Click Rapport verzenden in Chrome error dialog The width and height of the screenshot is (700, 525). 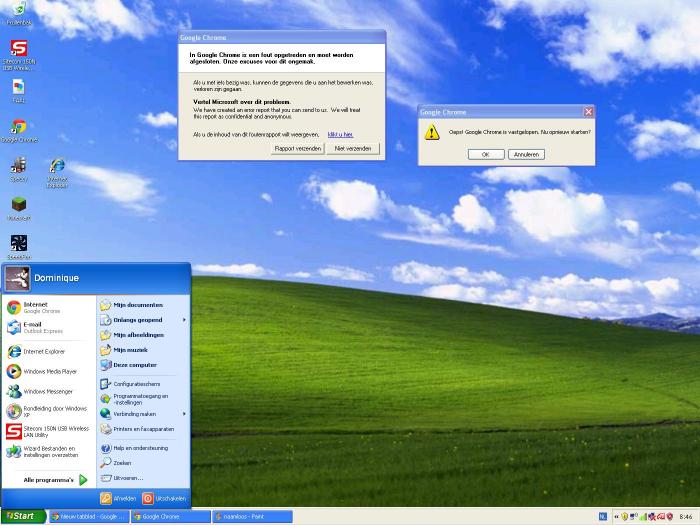point(297,149)
